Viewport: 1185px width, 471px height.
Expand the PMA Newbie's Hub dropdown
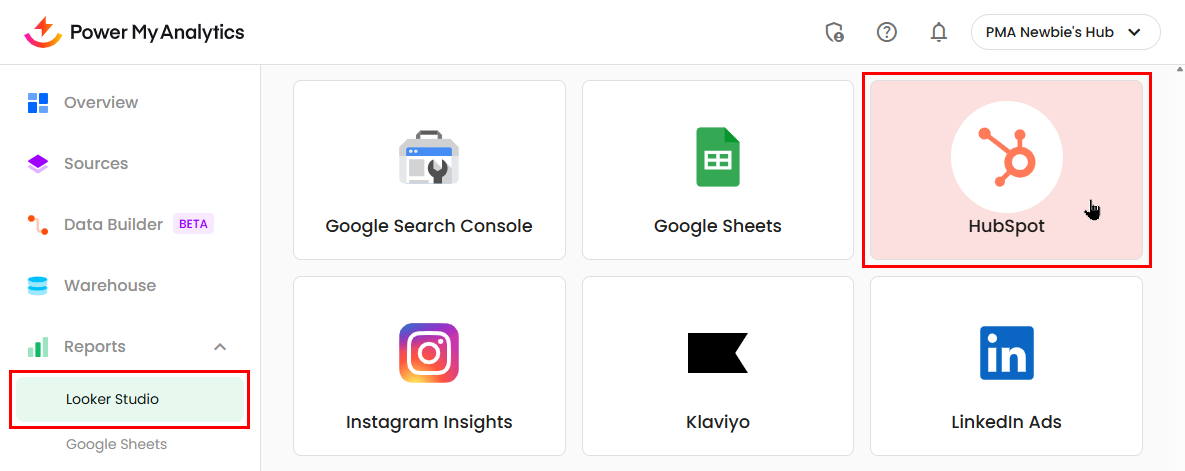click(1065, 32)
